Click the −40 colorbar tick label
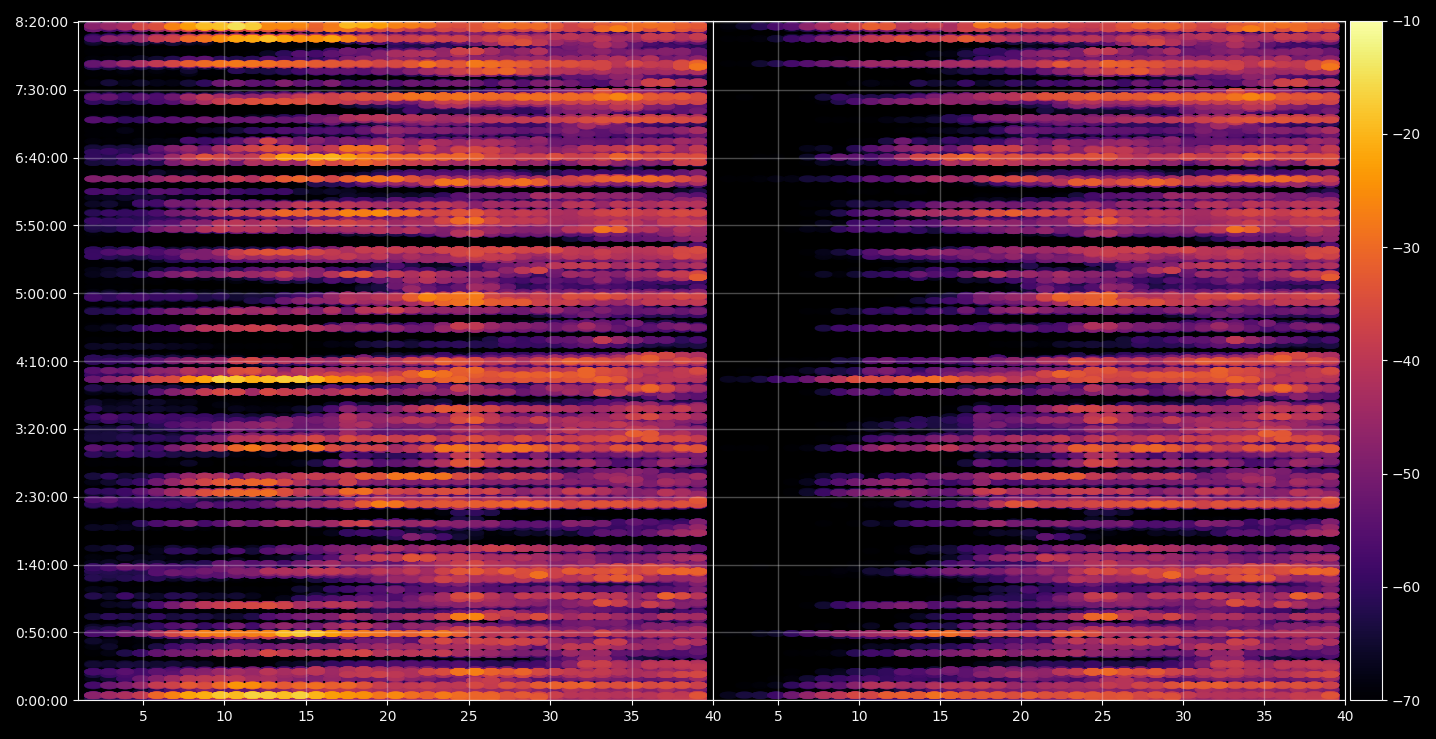Screen dimensions: 1436x739 [1405, 361]
